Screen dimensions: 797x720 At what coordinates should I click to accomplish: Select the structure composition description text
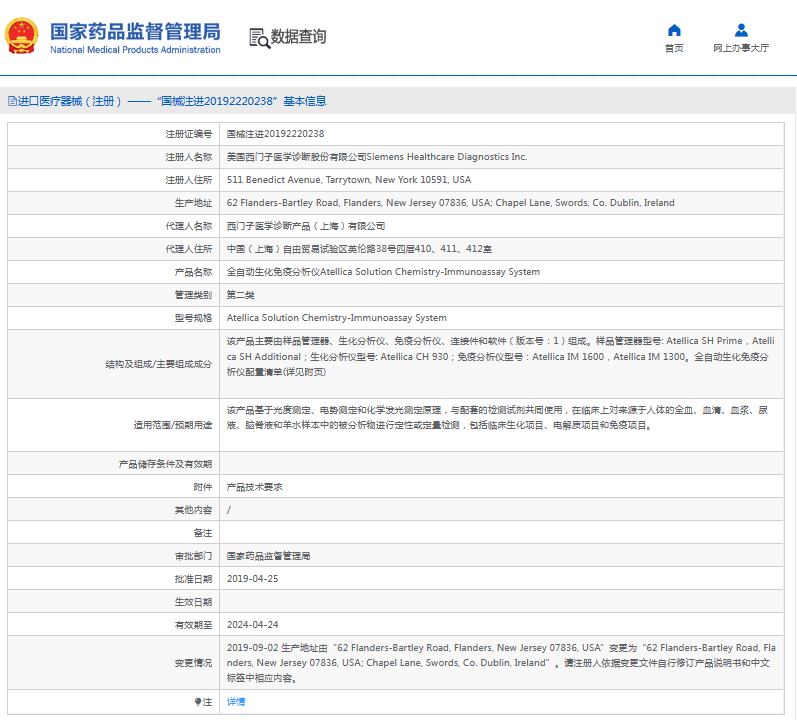(501, 356)
